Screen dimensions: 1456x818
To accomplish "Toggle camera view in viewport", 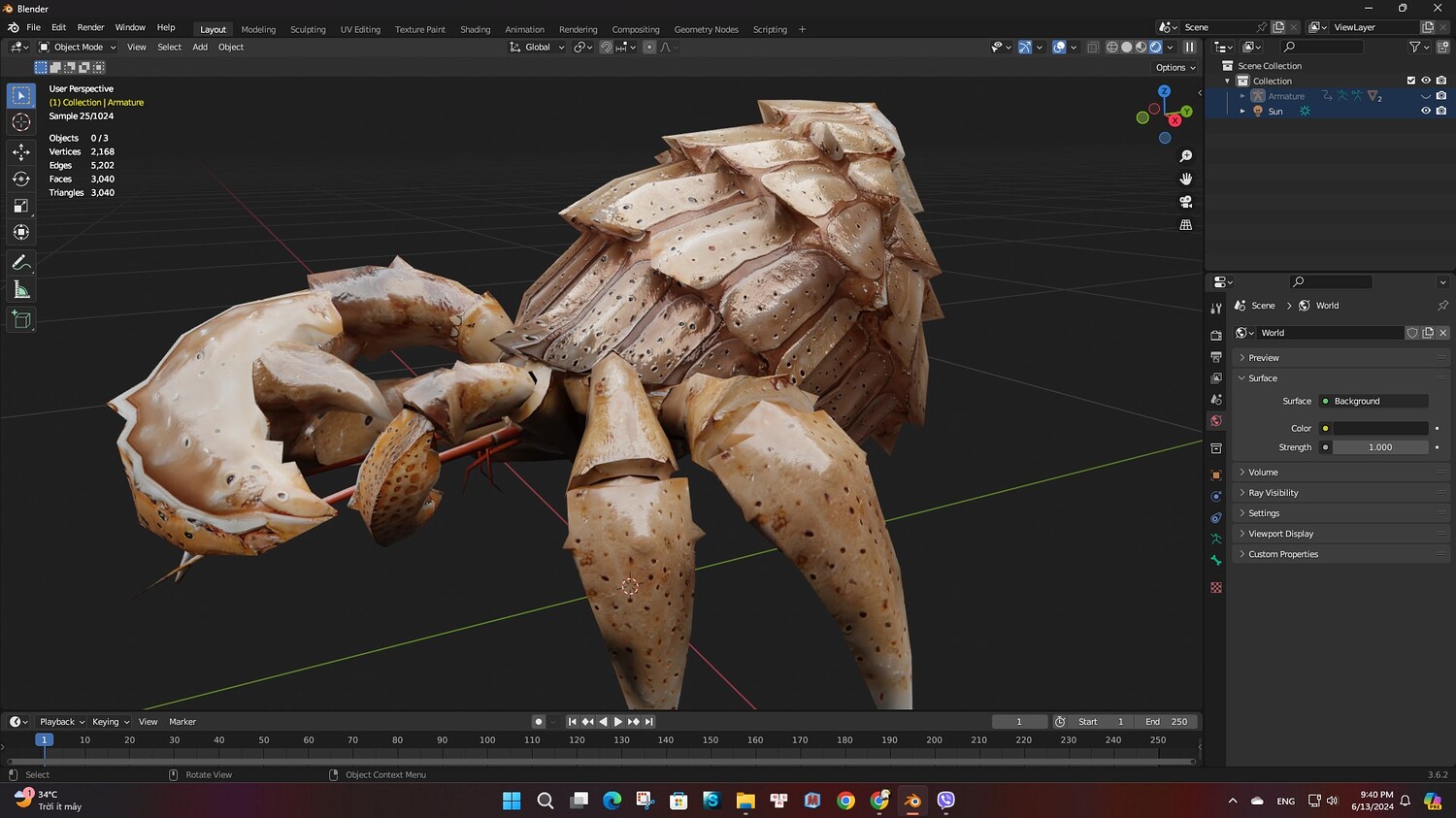I will 1185,202.
